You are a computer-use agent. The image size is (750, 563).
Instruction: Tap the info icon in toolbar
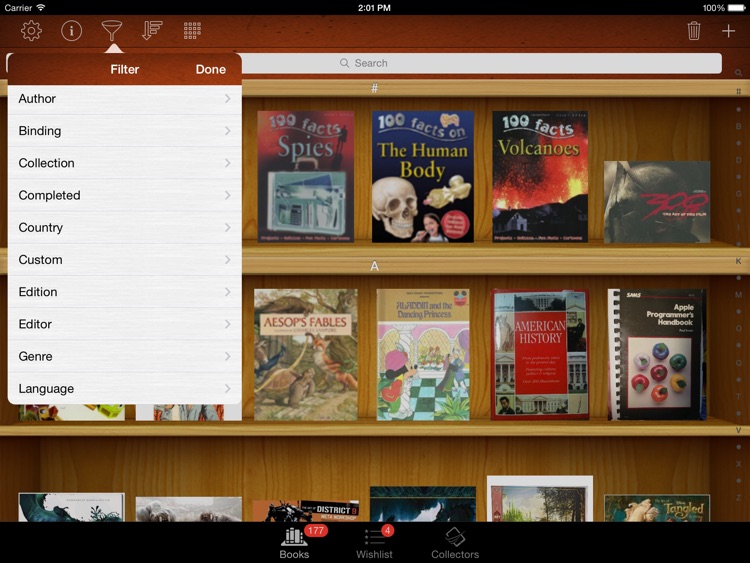[x=71, y=31]
